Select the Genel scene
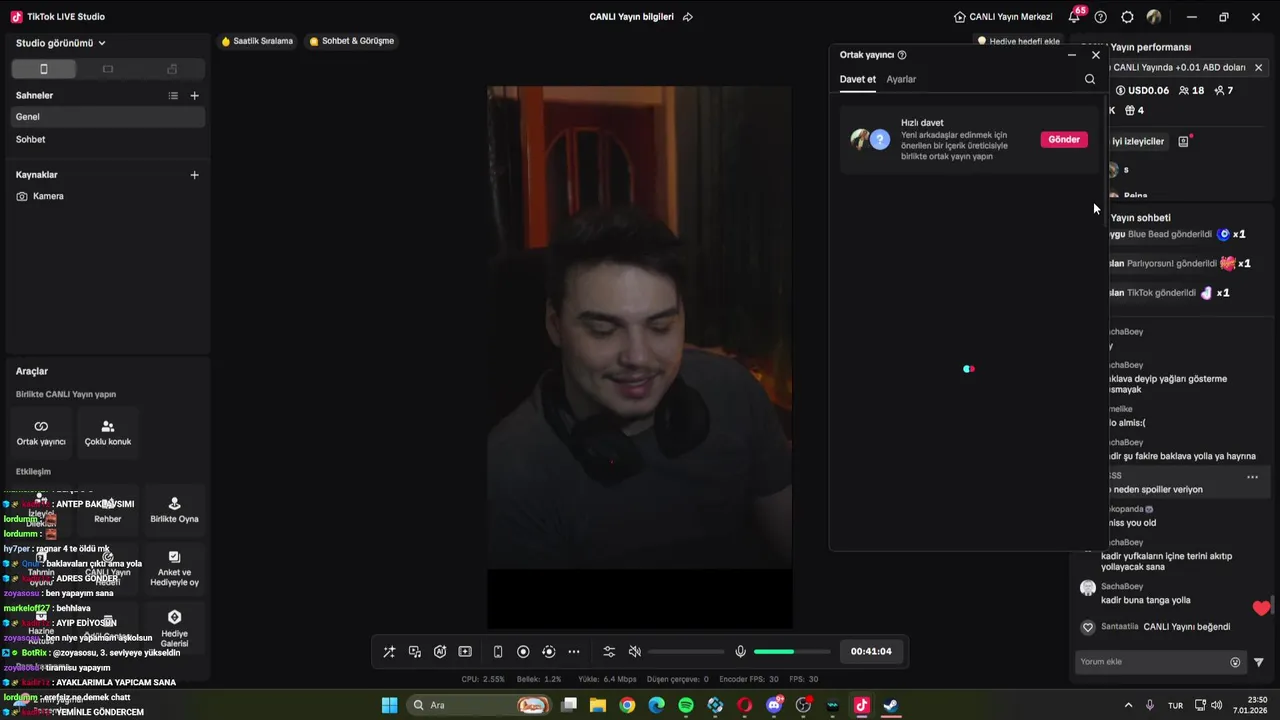 [108, 117]
